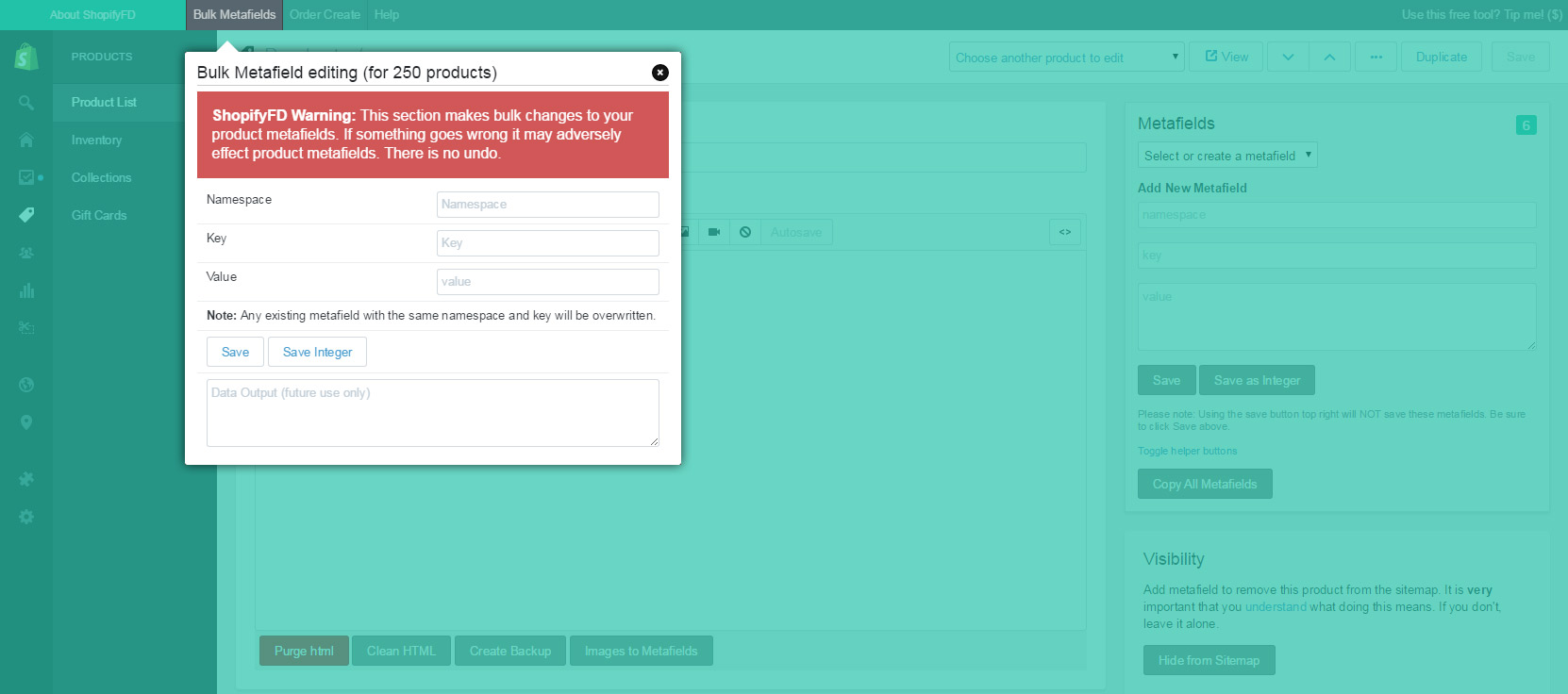Go to Home via house icon
This screenshot has width=1568, height=694.
click(26, 140)
